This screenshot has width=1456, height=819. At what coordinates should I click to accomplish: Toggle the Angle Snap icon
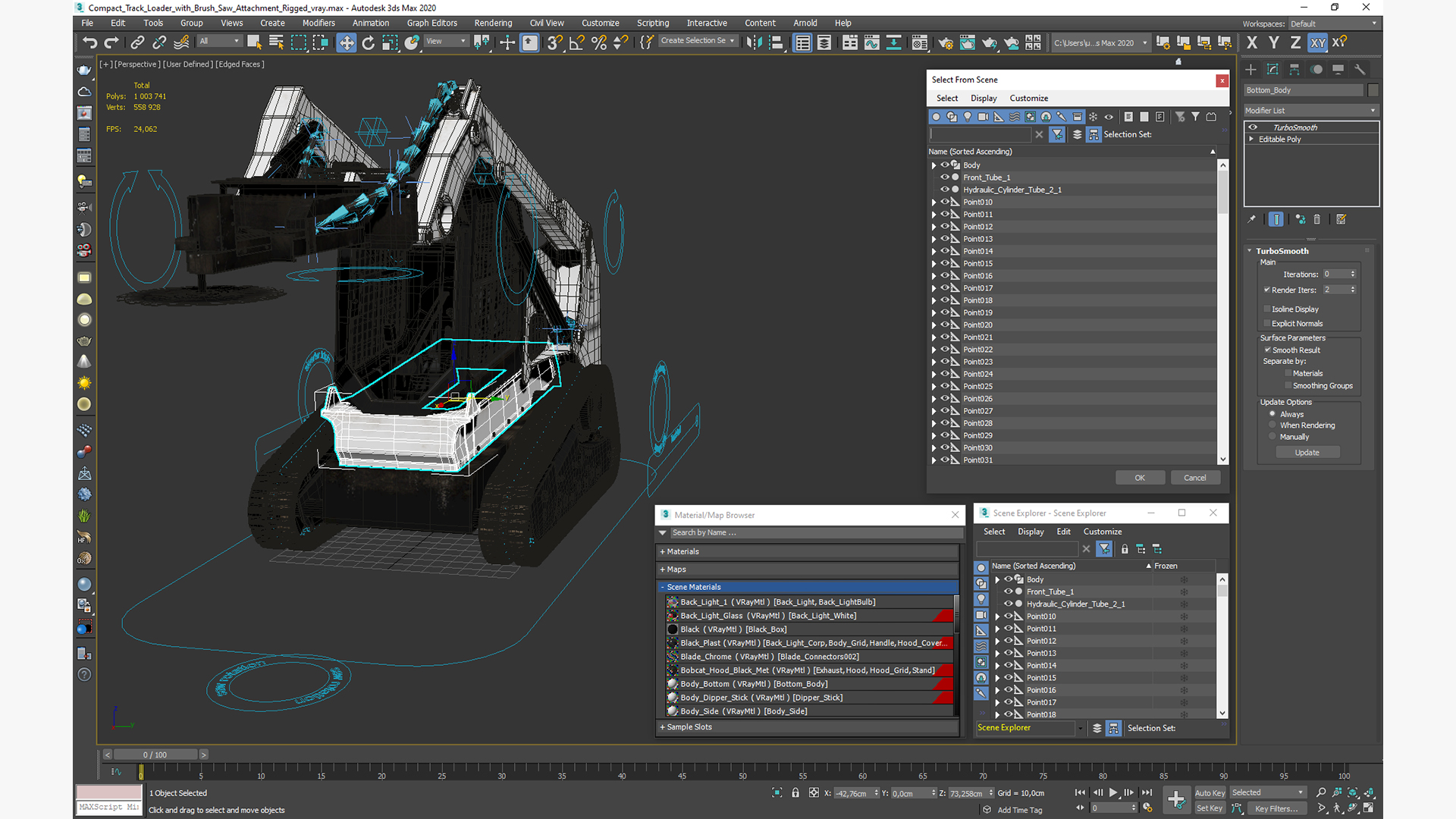(x=576, y=42)
